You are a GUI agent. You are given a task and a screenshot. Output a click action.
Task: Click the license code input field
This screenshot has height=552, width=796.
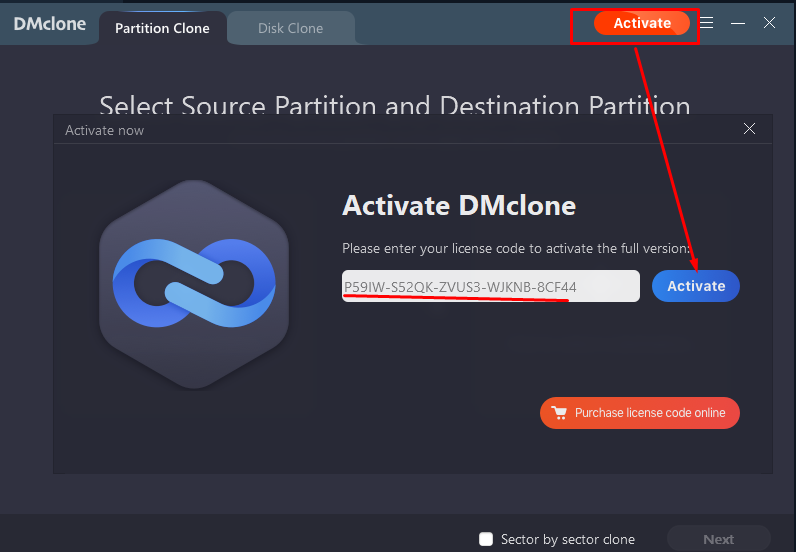click(490, 286)
